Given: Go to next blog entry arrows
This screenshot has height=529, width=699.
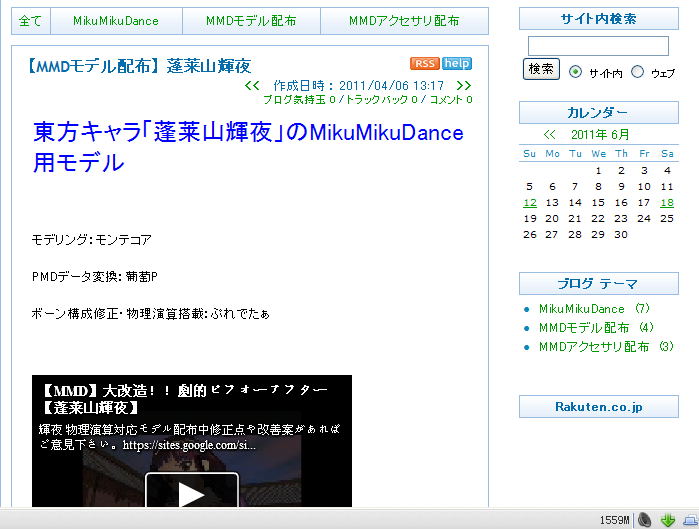Looking at the screenshot, I should pyautogui.click(x=464, y=85).
